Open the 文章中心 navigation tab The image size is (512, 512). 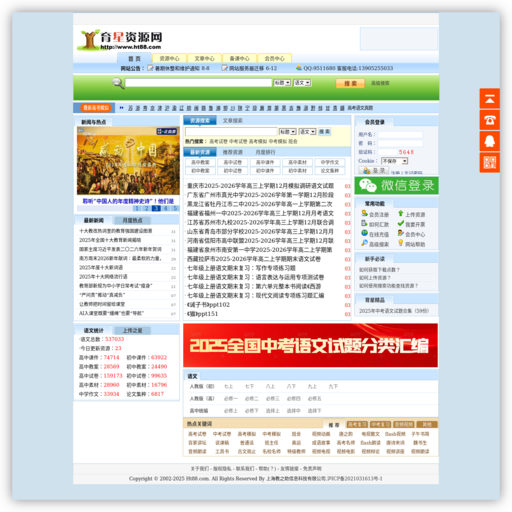pyautogui.click(x=204, y=58)
